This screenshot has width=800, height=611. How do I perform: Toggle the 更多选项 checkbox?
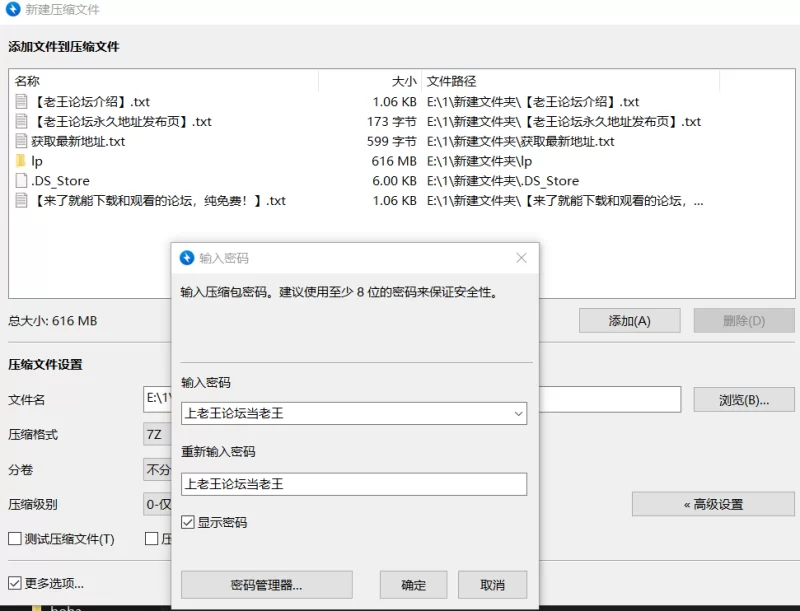click(15, 583)
